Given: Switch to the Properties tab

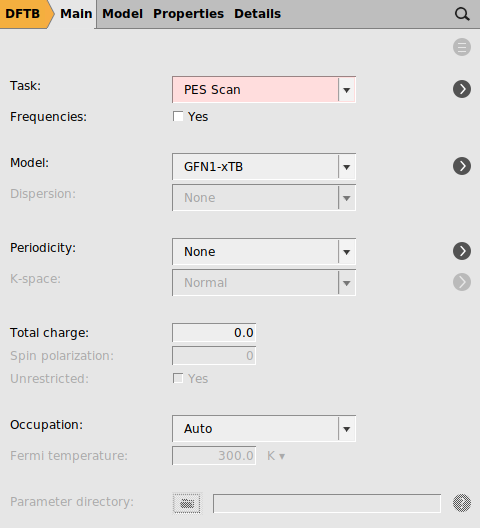Looking at the screenshot, I should point(188,14).
